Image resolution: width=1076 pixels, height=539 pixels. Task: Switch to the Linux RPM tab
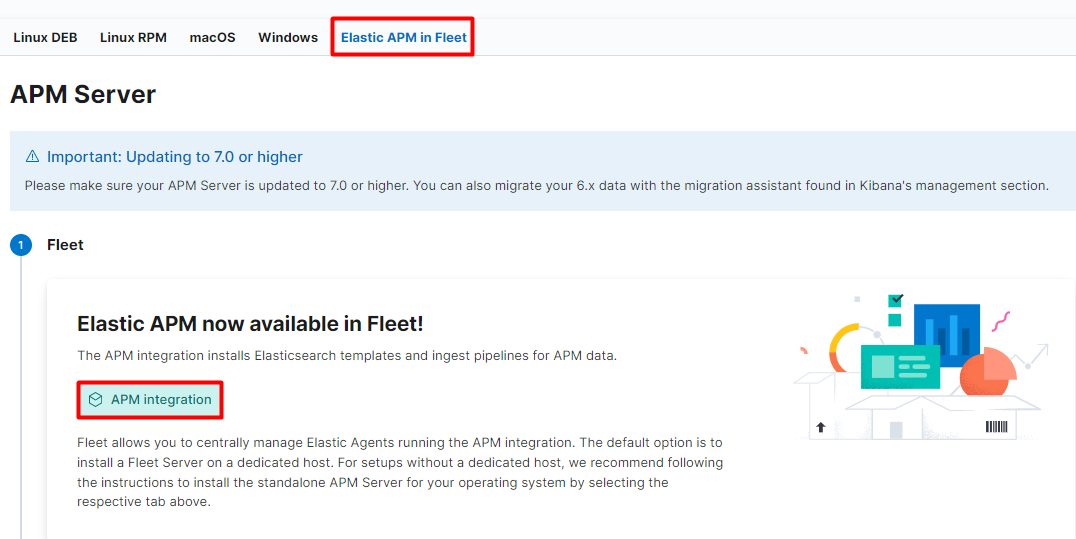tap(133, 38)
